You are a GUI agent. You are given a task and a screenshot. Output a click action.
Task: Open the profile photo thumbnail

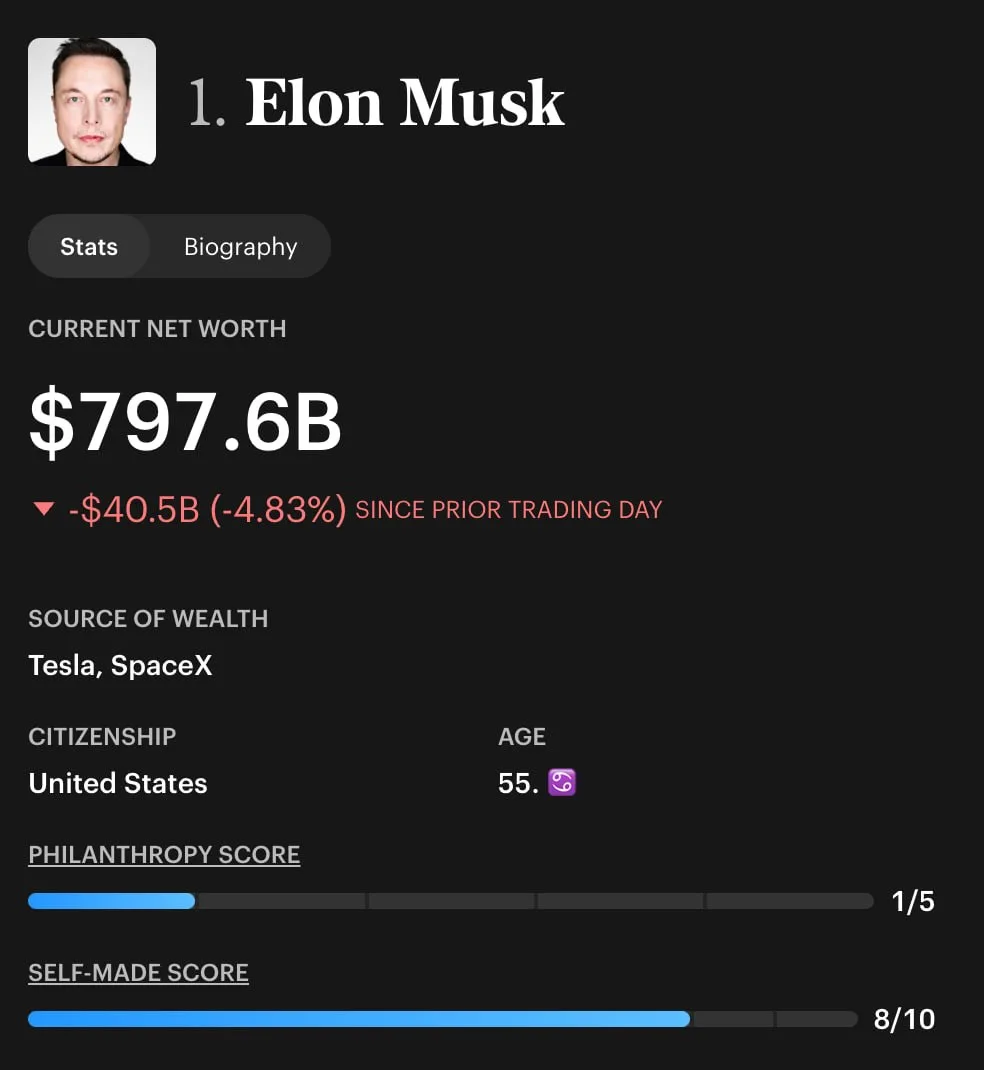tap(92, 102)
